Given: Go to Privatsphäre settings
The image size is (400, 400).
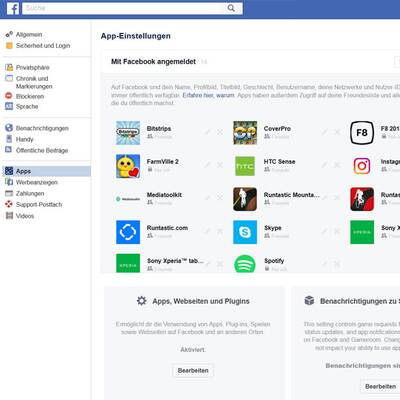Looking at the screenshot, I should (x=33, y=67).
